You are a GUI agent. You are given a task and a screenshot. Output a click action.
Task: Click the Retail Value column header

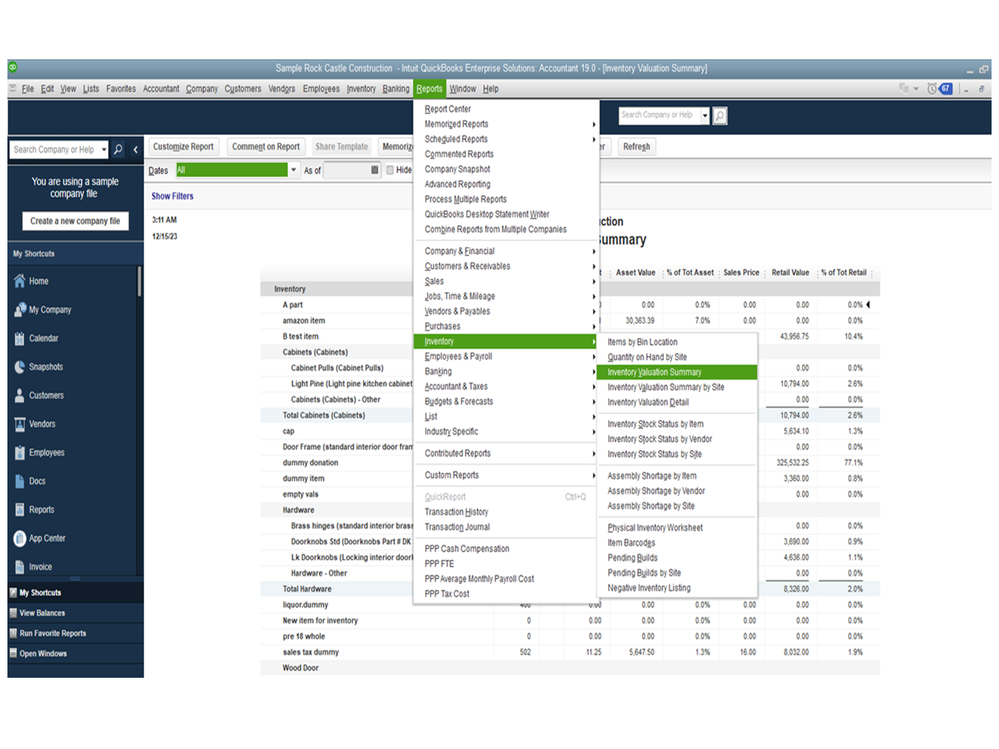(790, 273)
